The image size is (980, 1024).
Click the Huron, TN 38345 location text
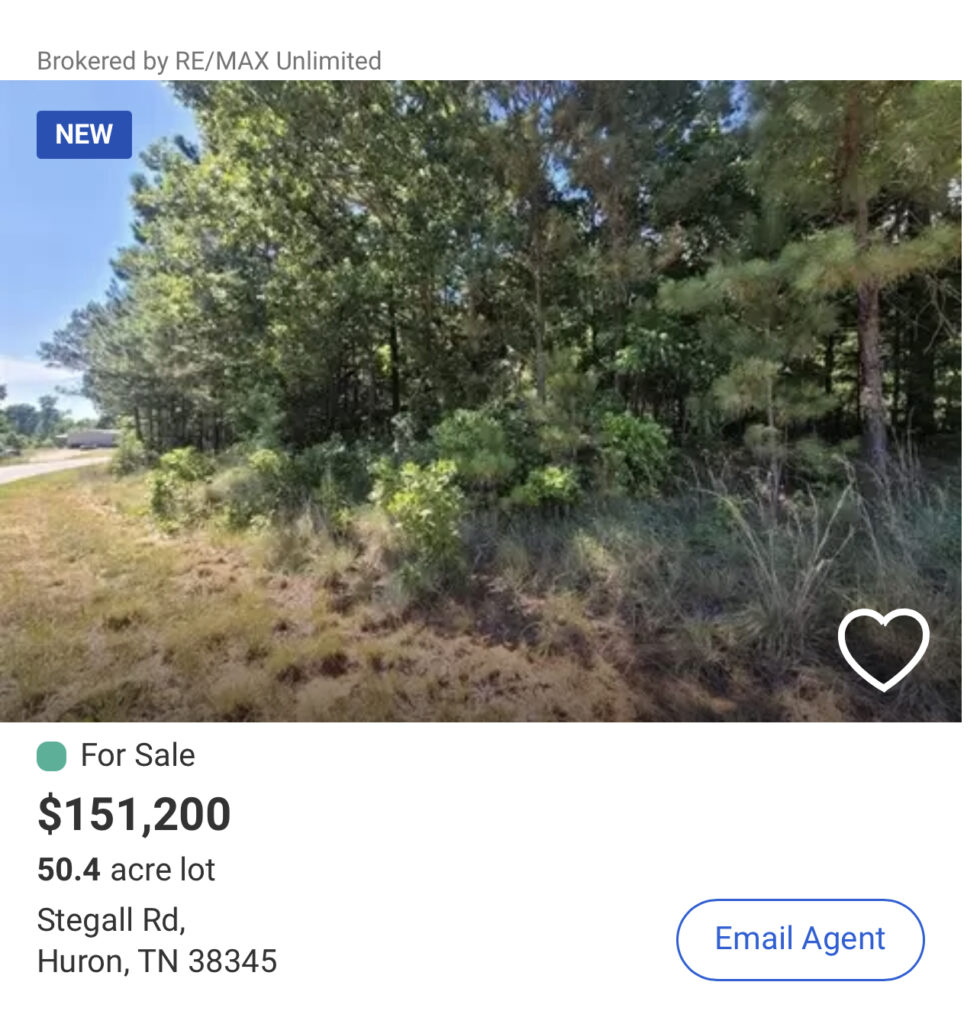[157, 962]
